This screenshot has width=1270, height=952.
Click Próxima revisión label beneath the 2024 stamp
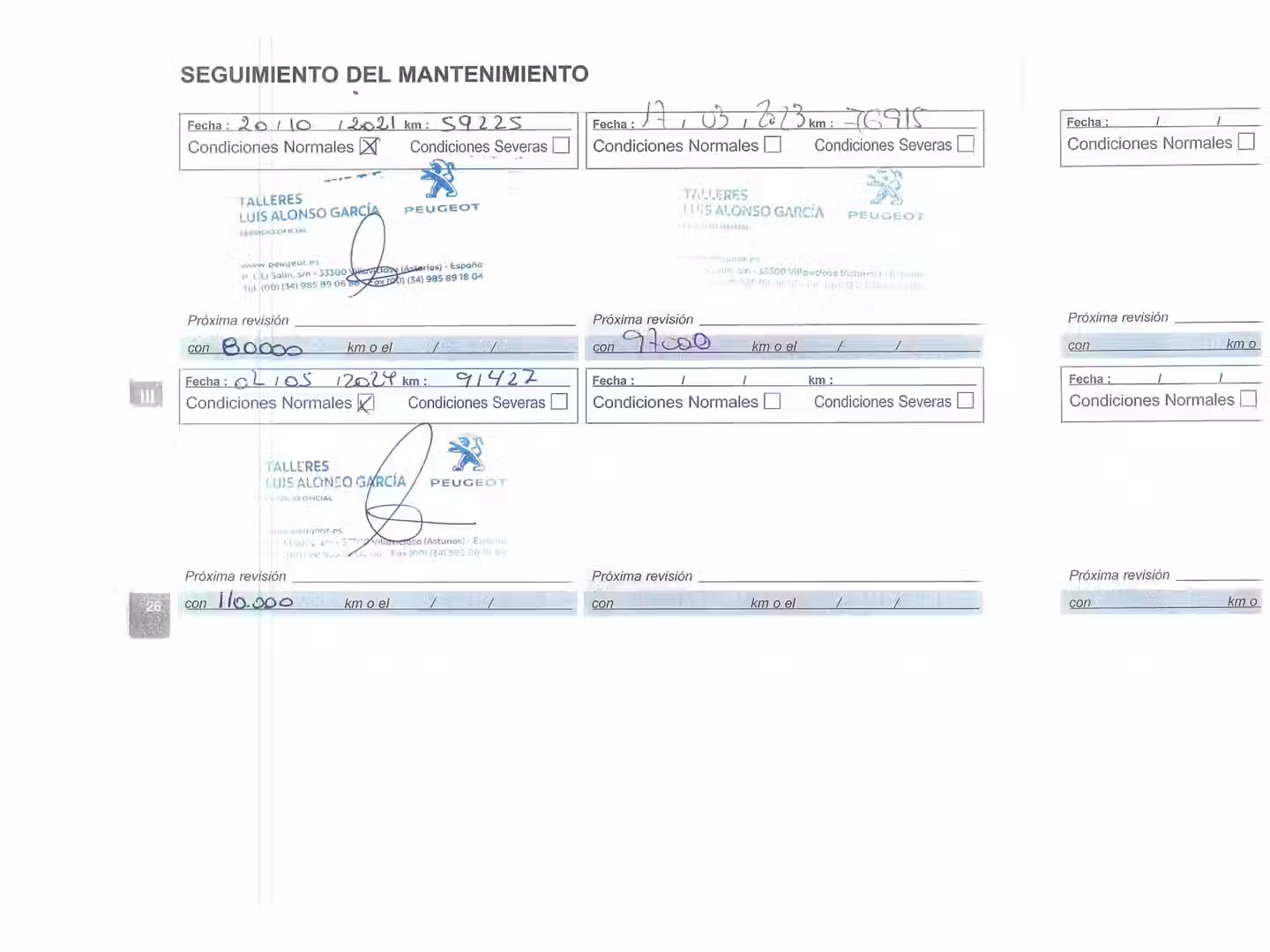pos(235,576)
